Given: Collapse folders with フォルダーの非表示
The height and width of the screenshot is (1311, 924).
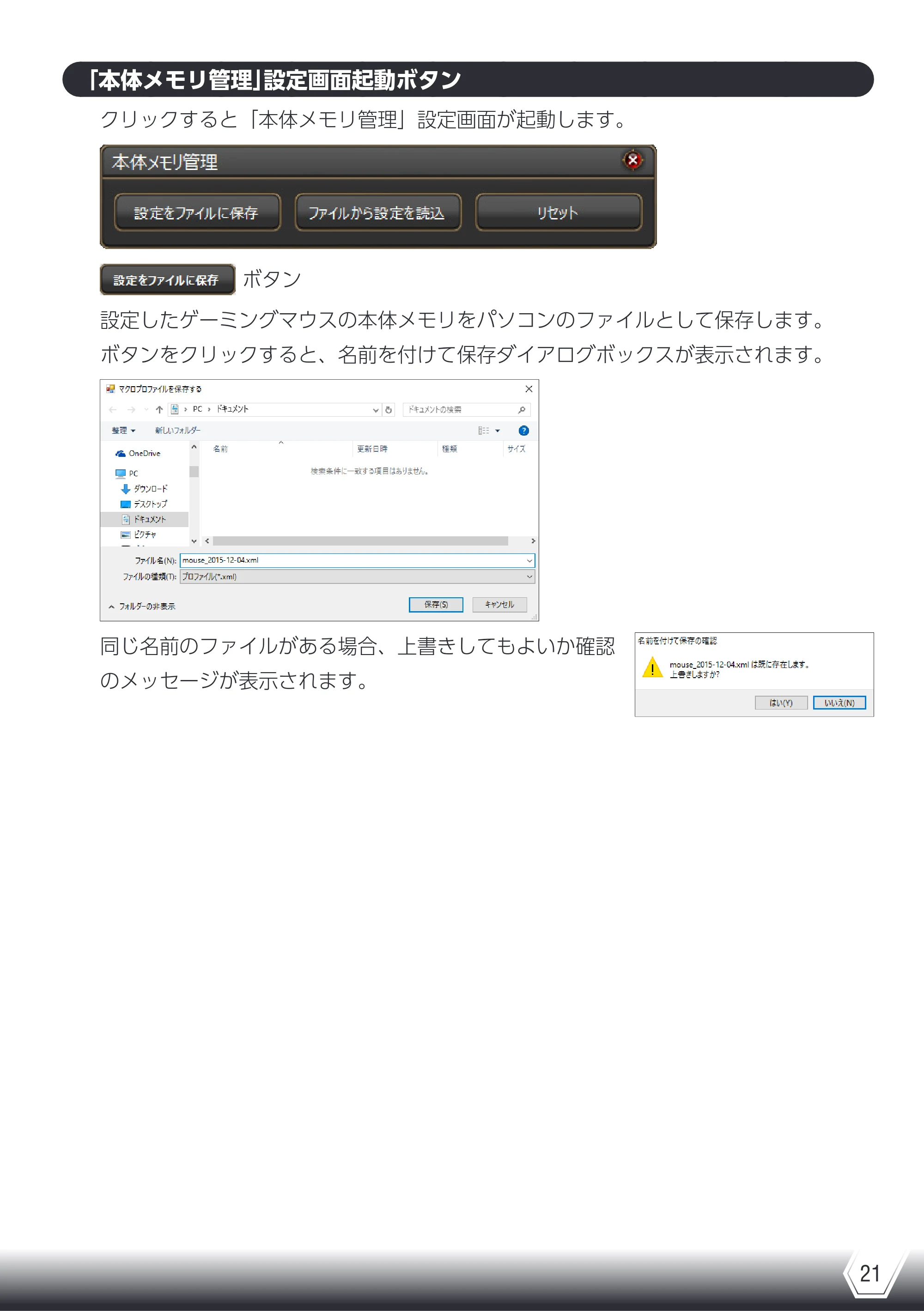Looking at the screenshot, I should pyautogui.click(x=142, y=607).
